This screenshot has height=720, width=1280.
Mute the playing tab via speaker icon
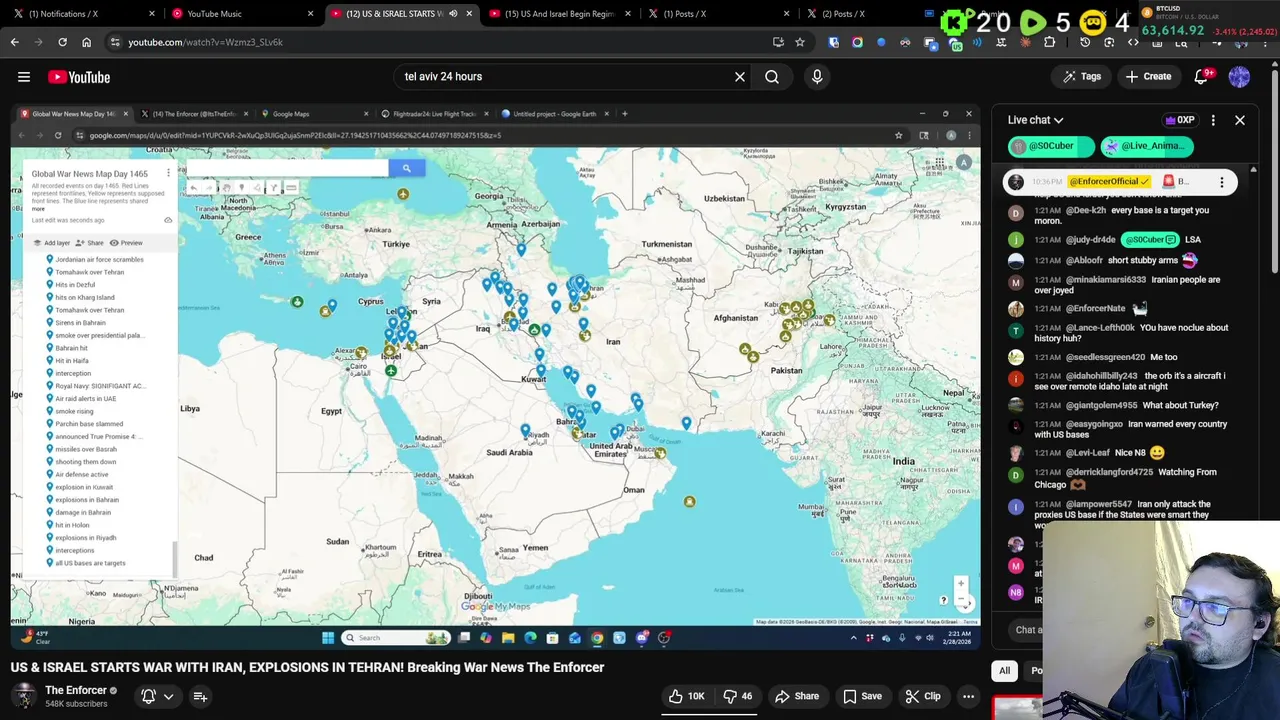[x=453, y=14]
